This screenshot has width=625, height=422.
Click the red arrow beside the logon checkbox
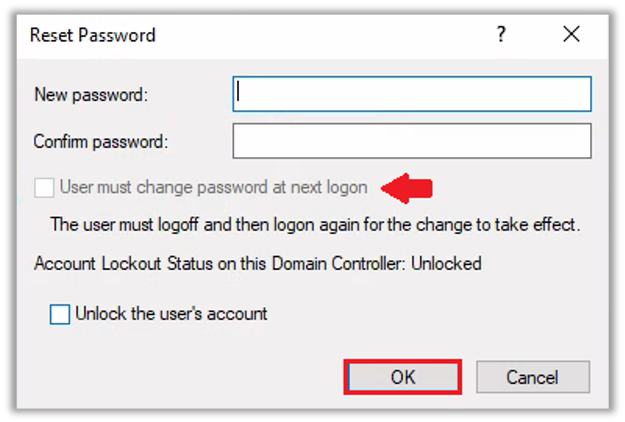click(409, 187)
